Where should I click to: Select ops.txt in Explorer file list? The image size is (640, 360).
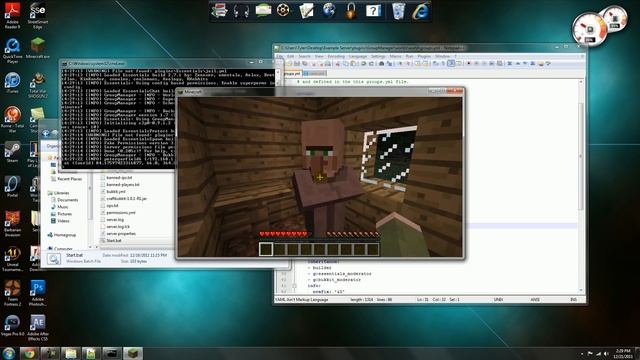112,206
